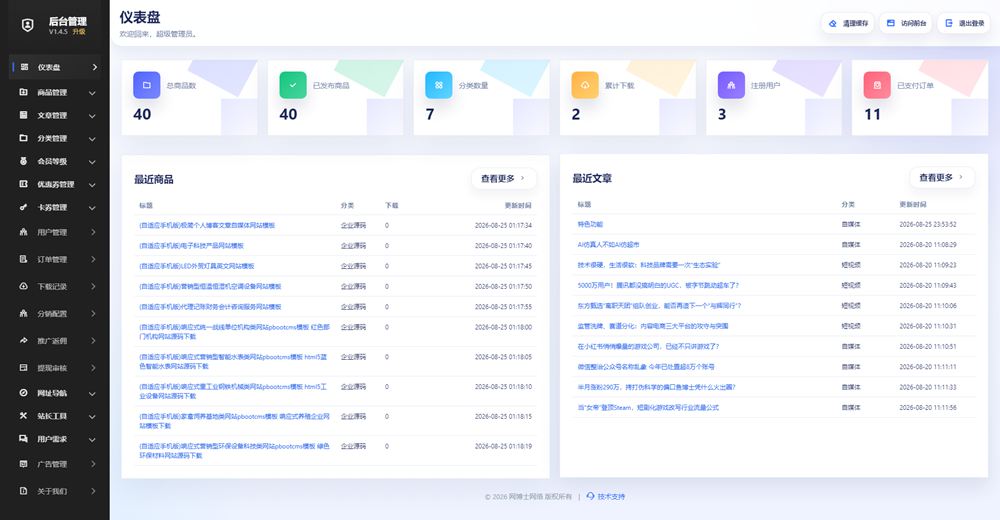Open the 关于我们 menu item
Image resolution: width=1000 pixels, height=520 pixels.
57,491
